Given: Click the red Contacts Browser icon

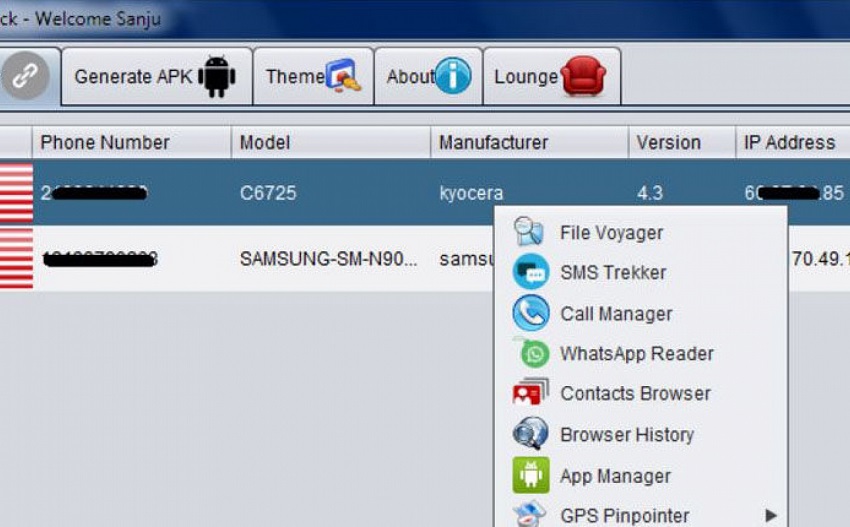Looking at the screenshot, I should tap(530, 393).
